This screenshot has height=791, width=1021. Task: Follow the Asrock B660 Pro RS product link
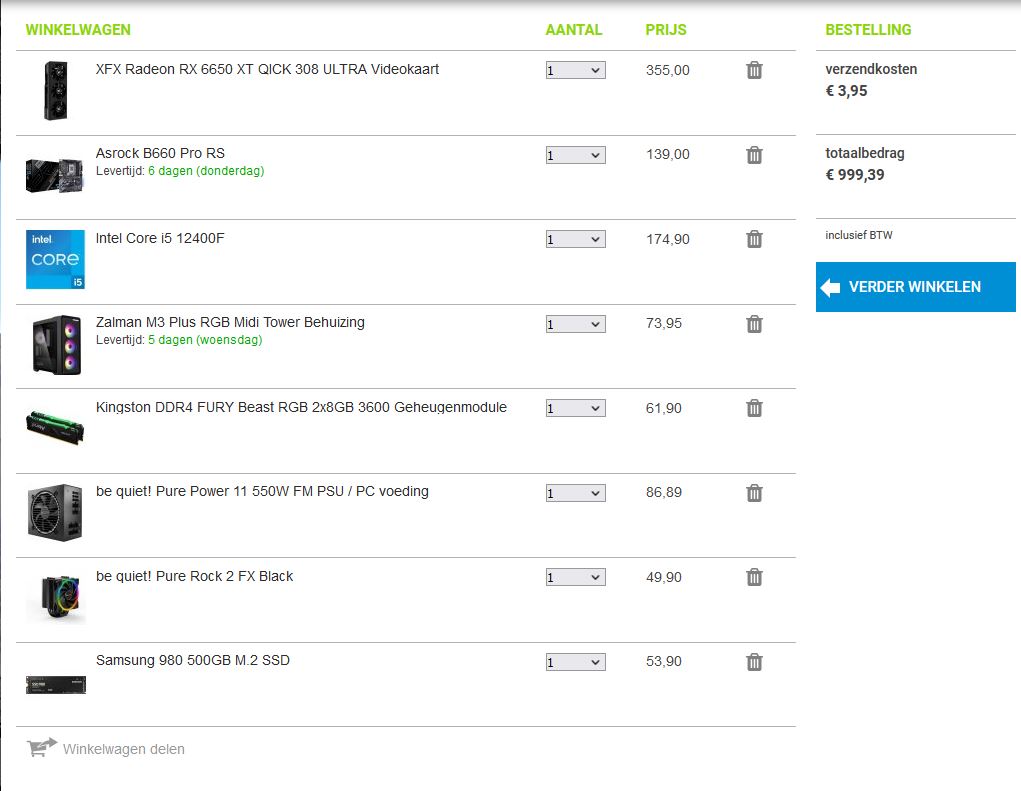pyautogui.click(x=160, y=153)
